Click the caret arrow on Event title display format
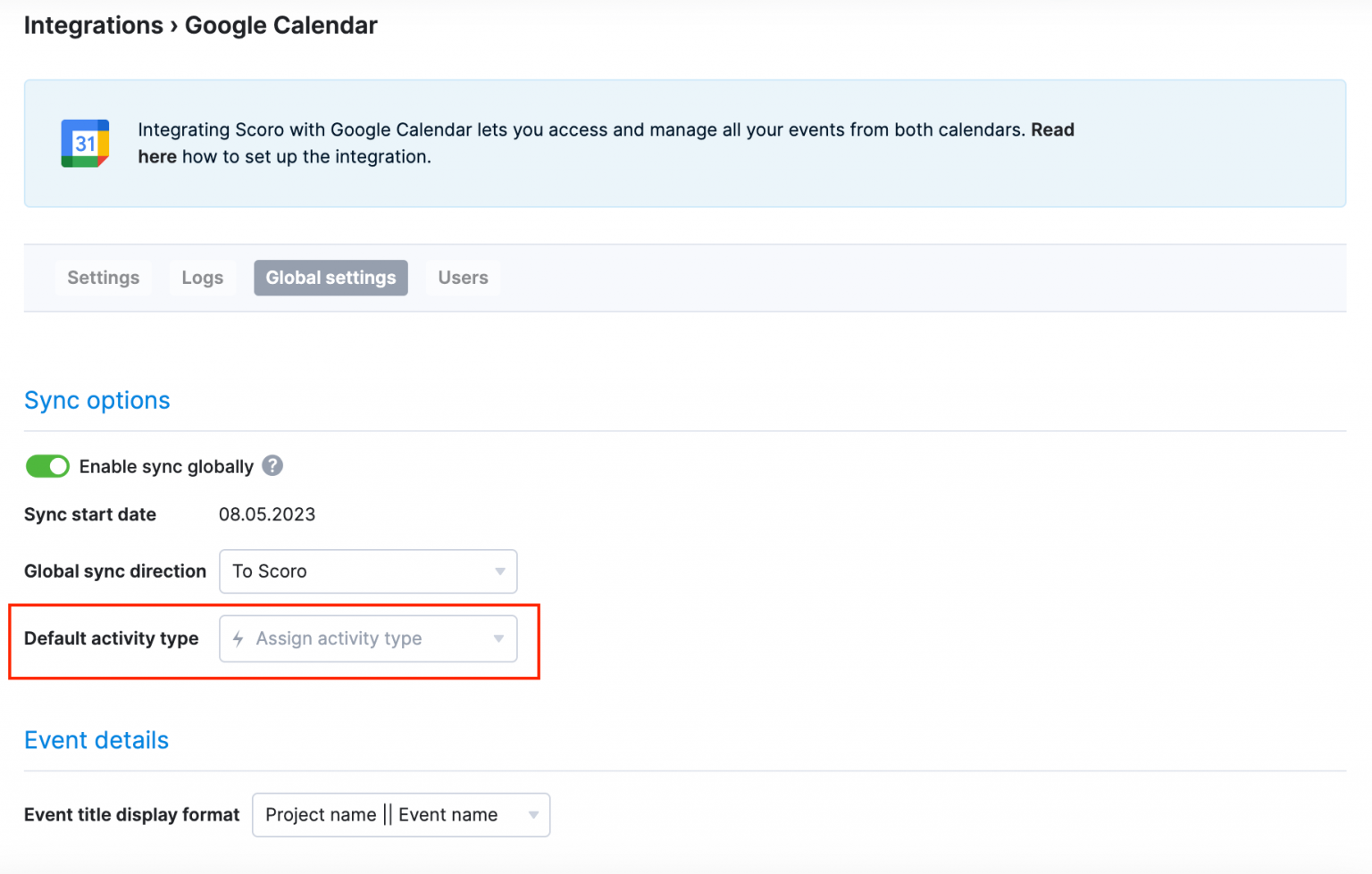Screen dimensions: 1372x874 pos(532,814)
